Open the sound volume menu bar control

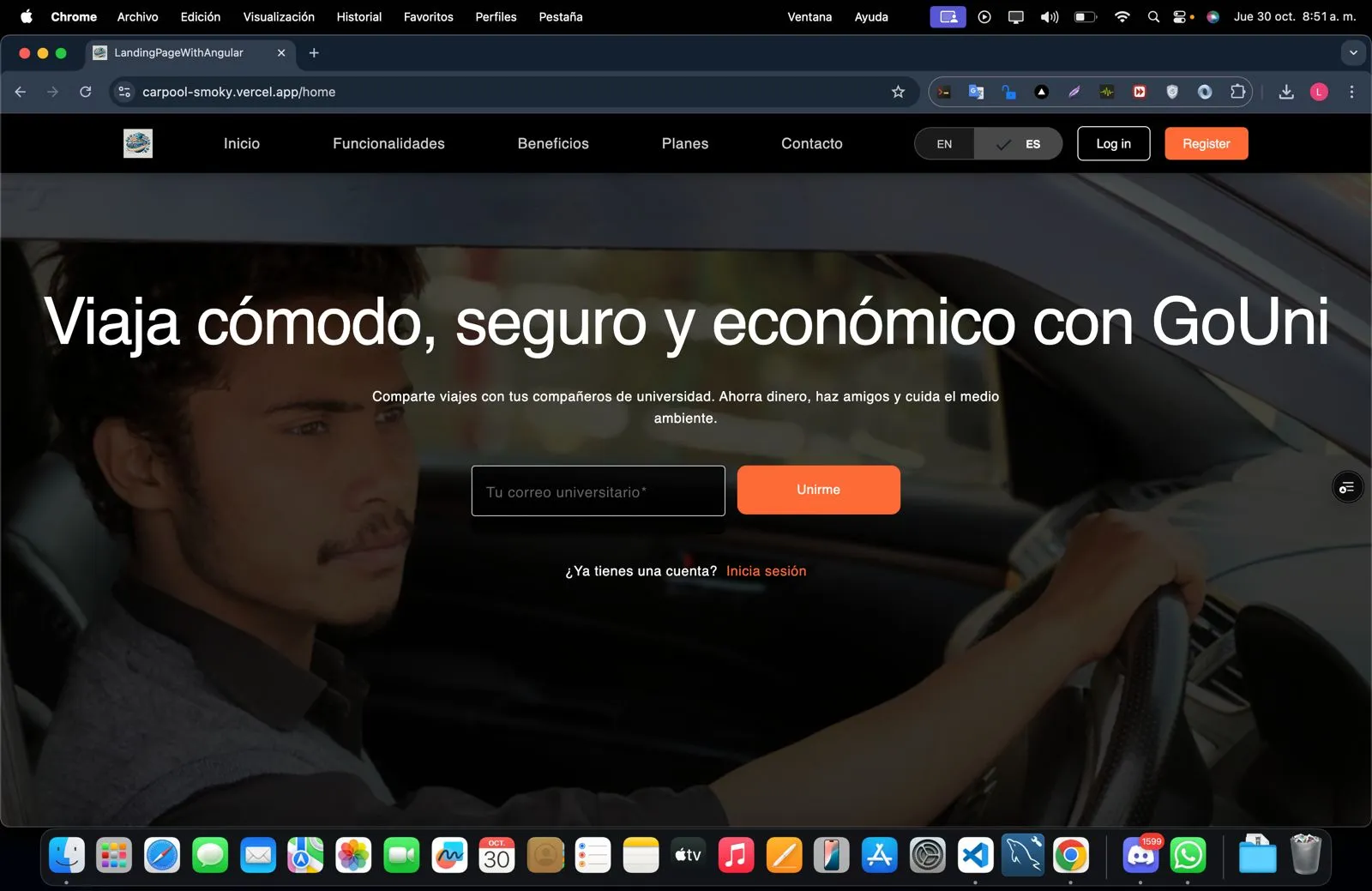pyautogui.click(x=1050, y=16)
